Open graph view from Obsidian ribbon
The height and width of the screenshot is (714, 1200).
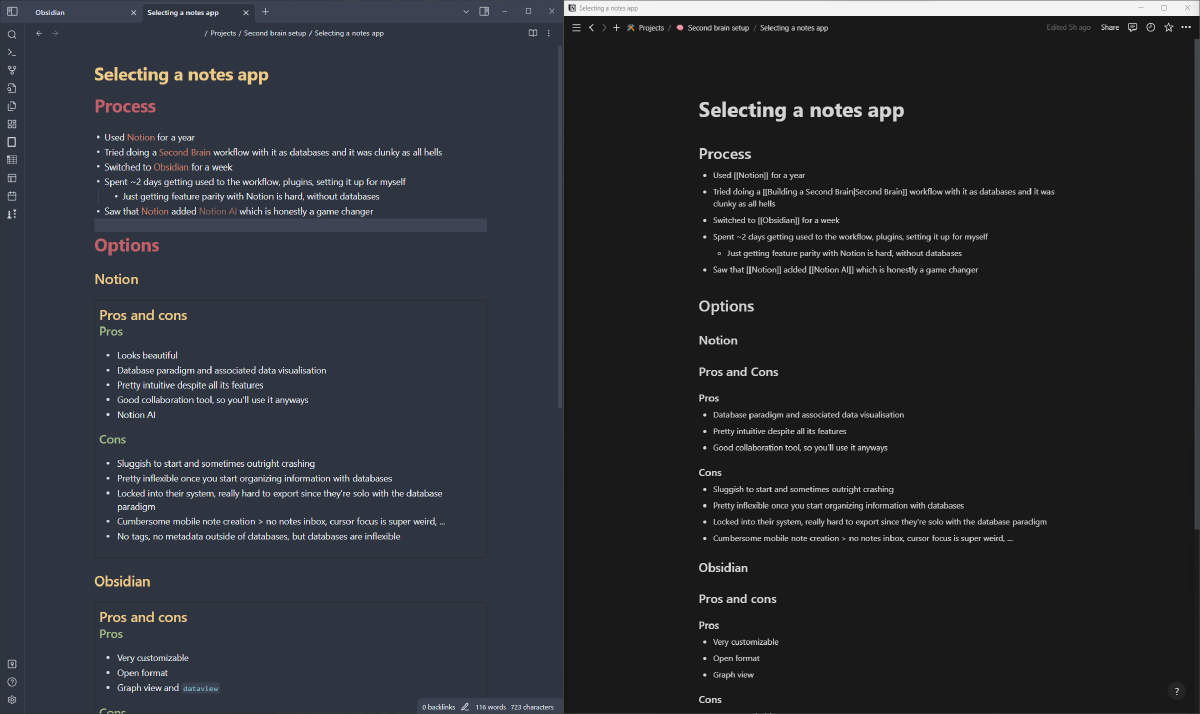tap(12, 70)
